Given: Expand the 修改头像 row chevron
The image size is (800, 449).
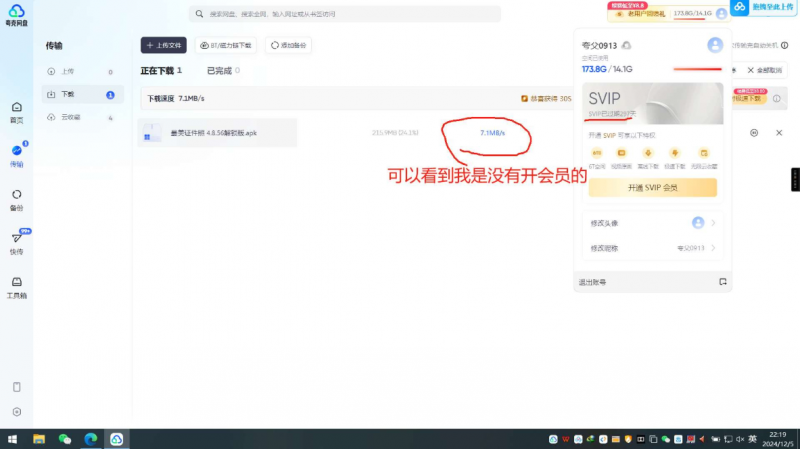Looking at the screenshot, I should [713, 222].
